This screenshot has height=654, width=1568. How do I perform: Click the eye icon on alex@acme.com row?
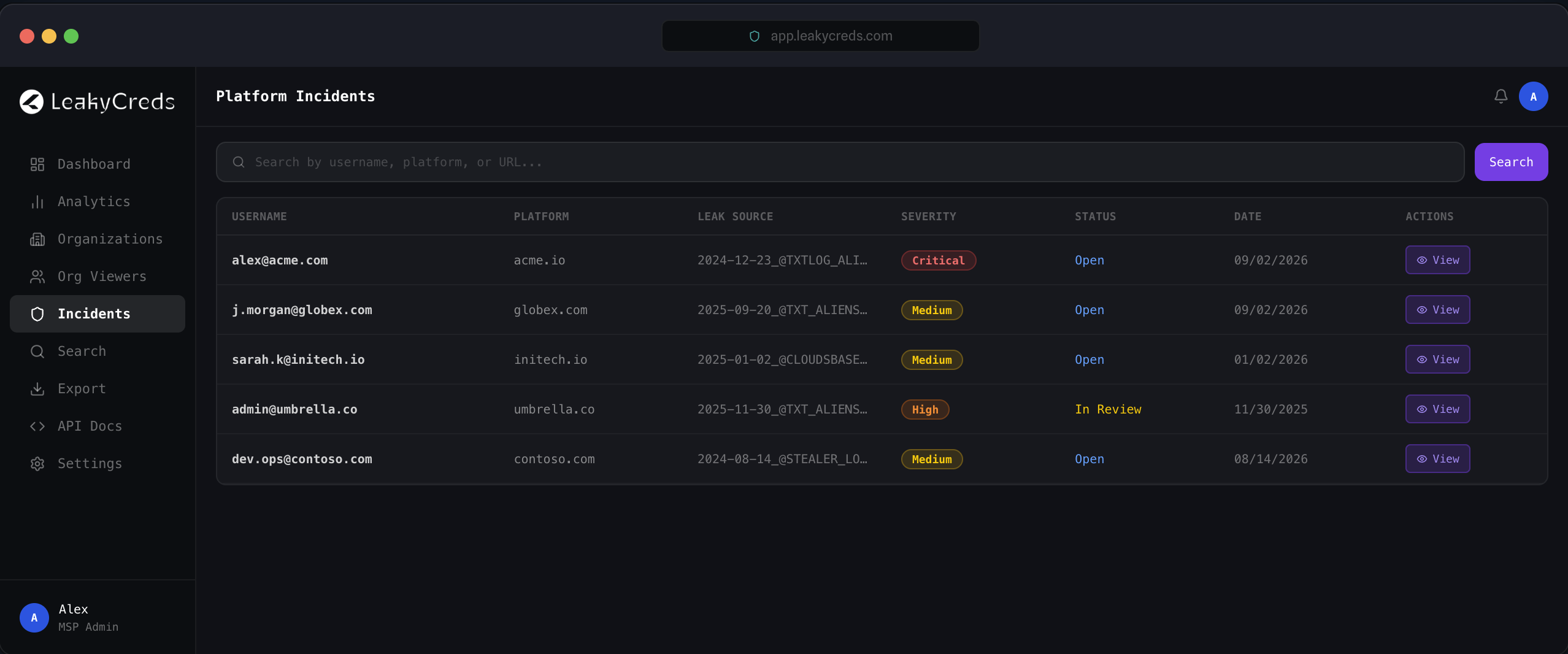click(1422, 260)
